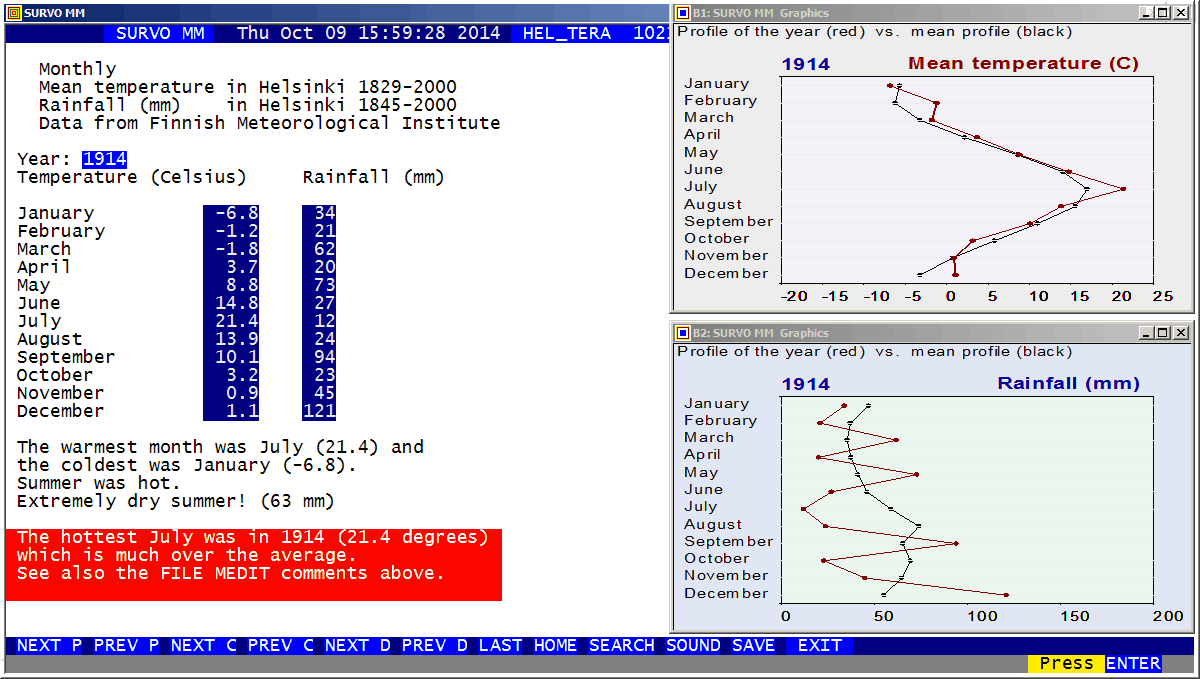Click 1914 label in the temperature chart

coord(805,65)
